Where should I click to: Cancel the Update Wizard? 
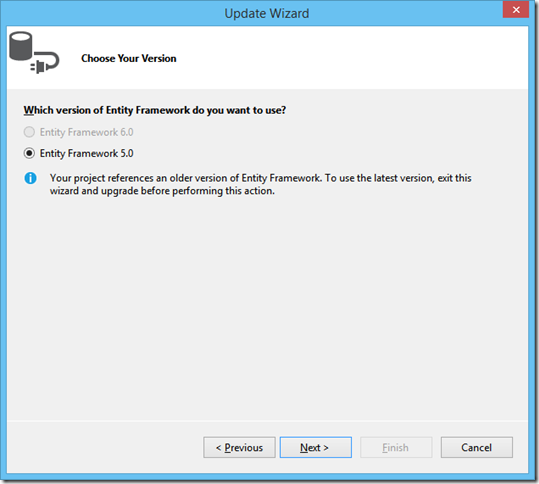[477, 447]
